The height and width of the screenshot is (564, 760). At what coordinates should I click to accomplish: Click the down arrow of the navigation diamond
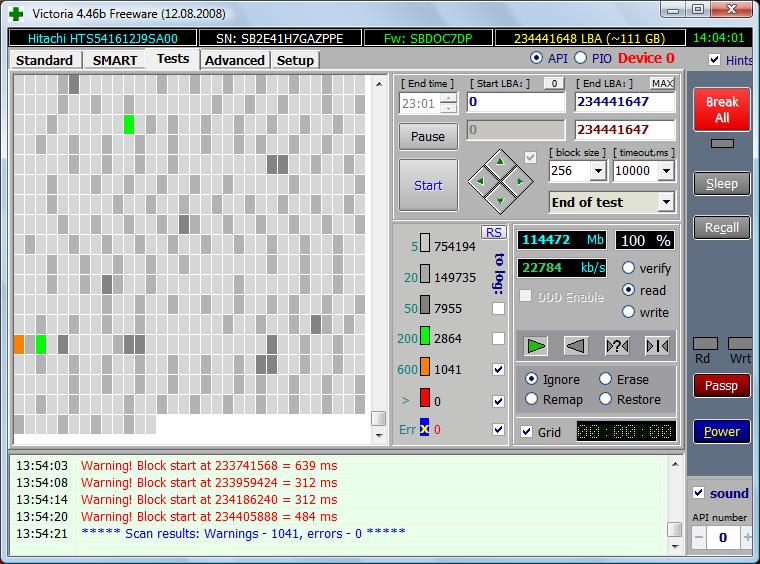click(500, 200)
